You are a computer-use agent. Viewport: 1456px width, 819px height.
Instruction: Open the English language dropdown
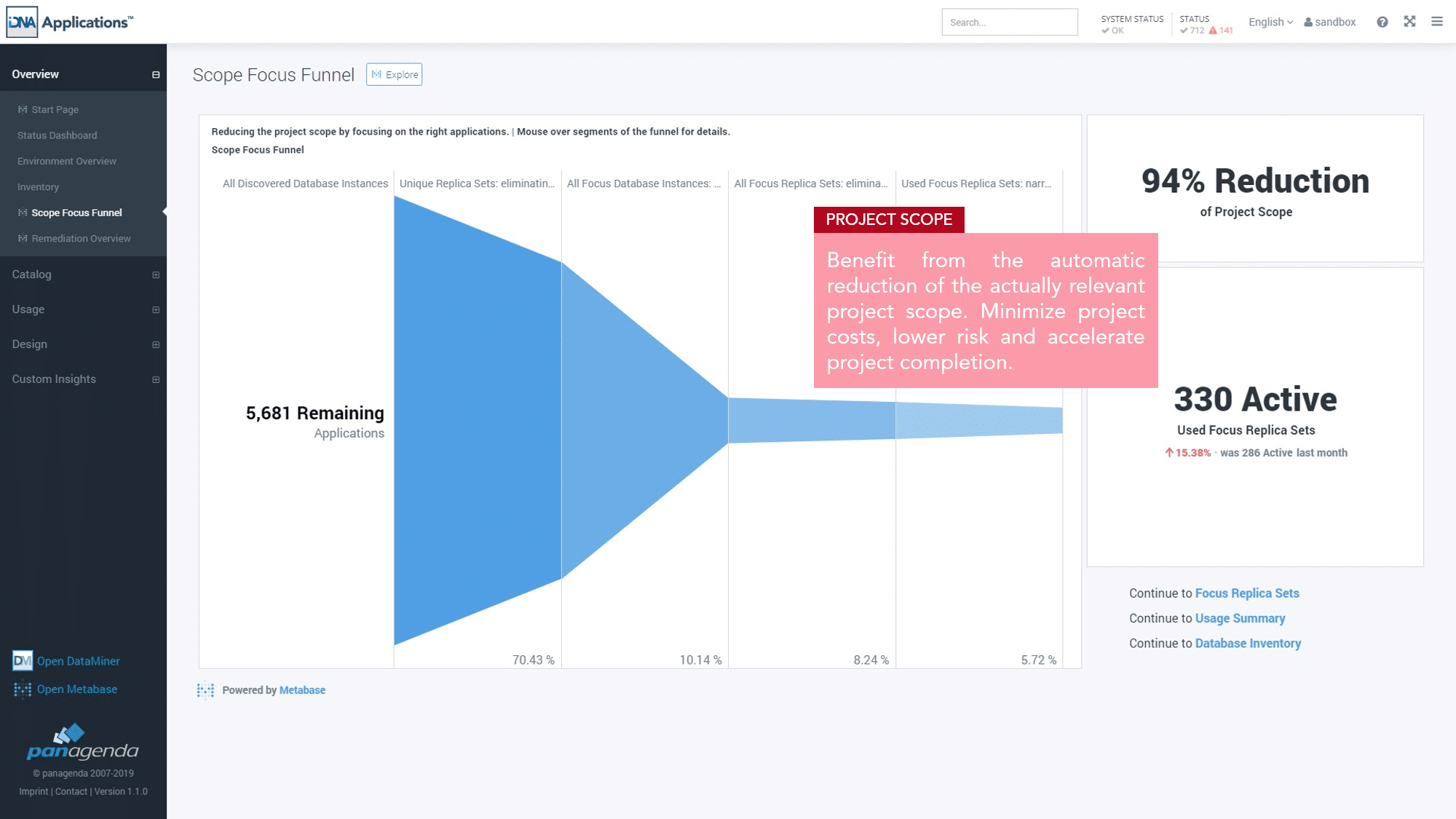click(1270, 22)
